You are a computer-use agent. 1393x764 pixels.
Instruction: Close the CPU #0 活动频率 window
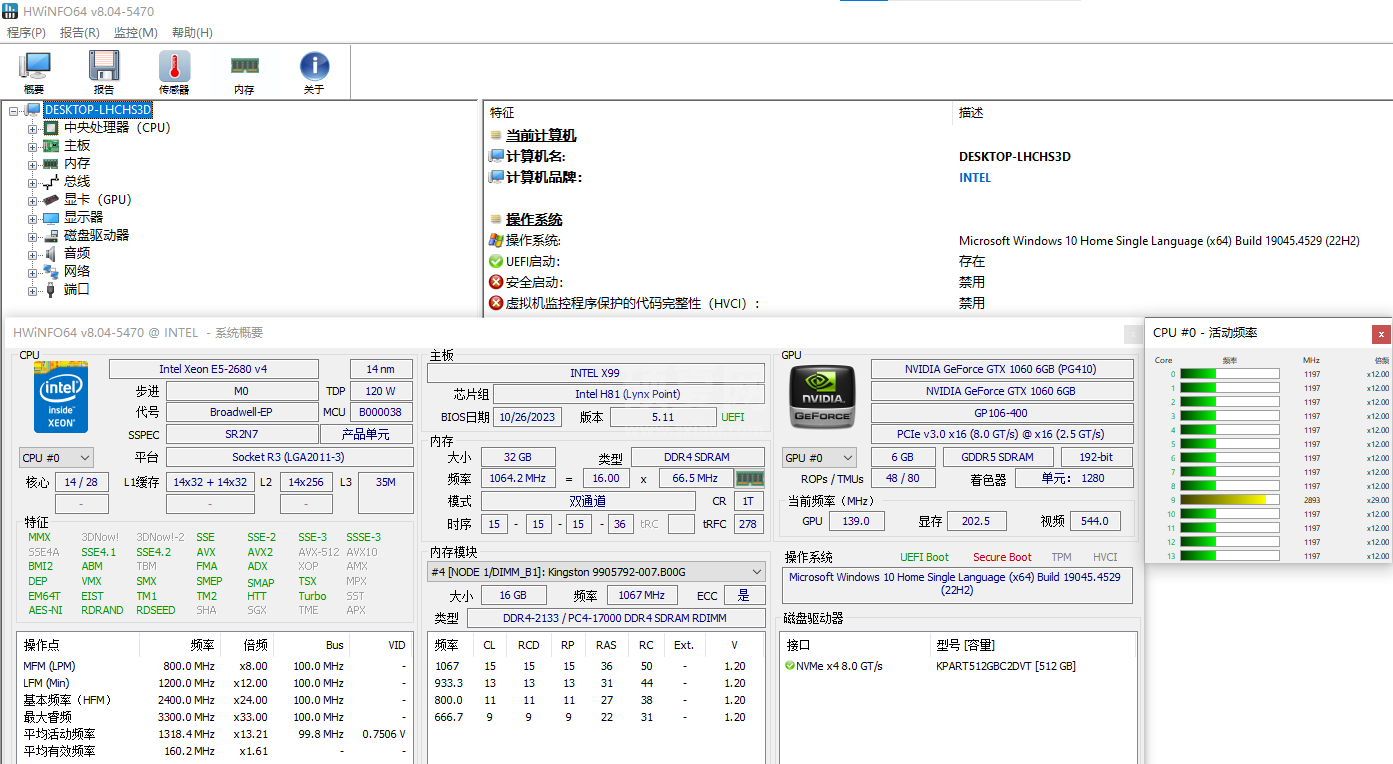pos(1381,334)
